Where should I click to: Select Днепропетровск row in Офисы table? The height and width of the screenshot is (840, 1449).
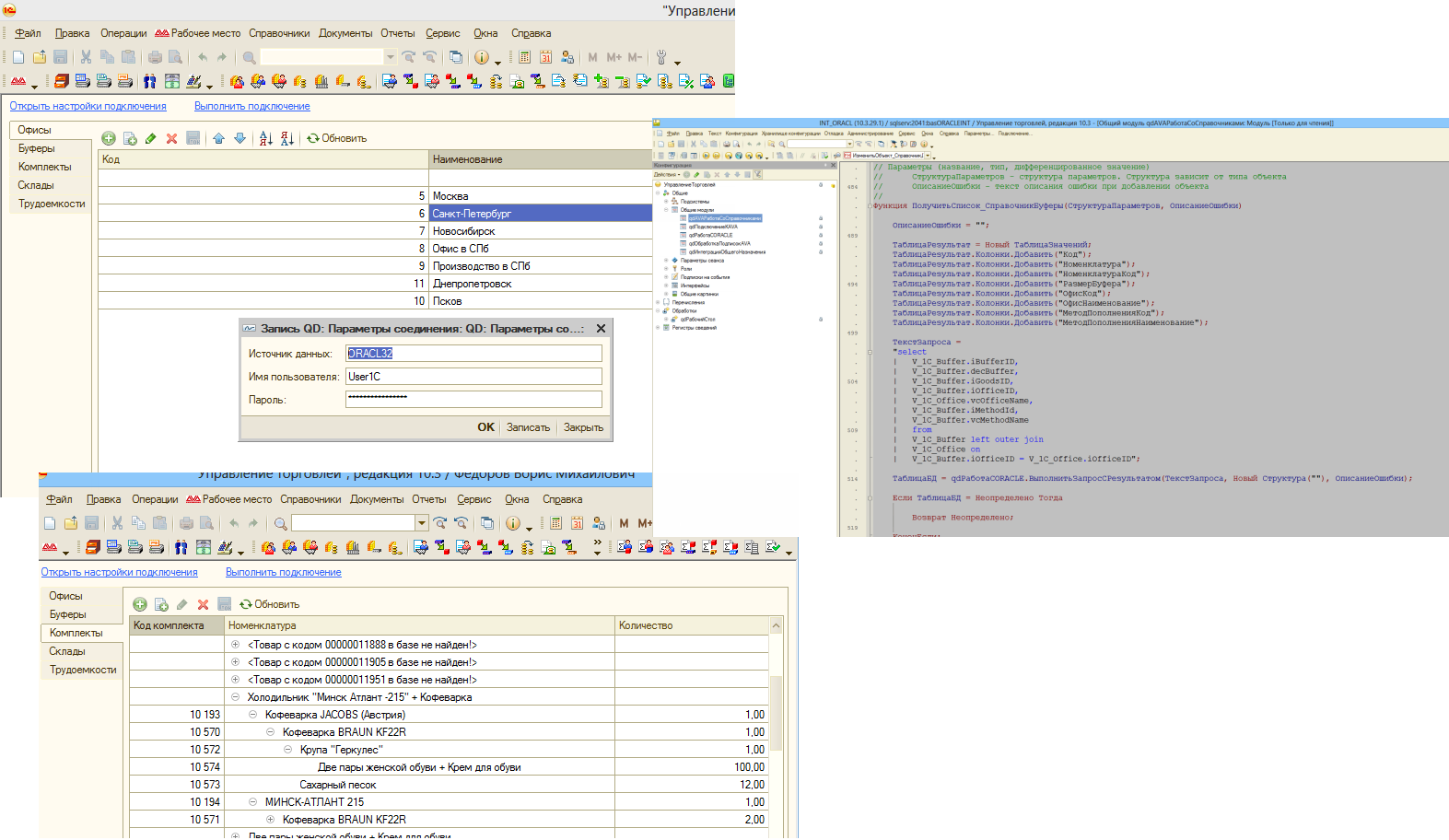(376, 284)
